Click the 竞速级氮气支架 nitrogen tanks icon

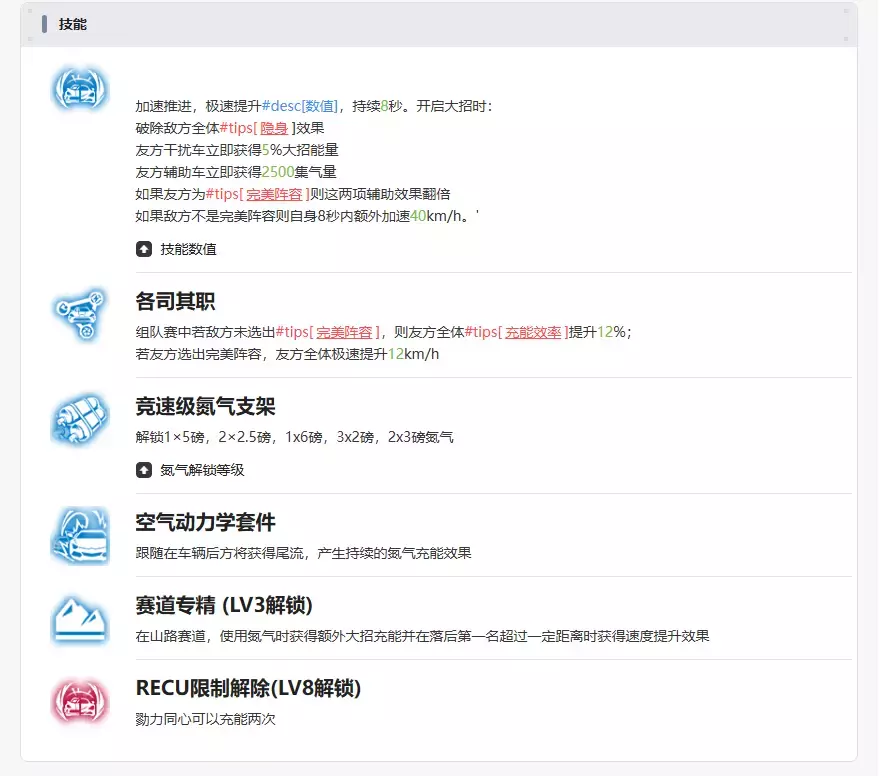79,419
